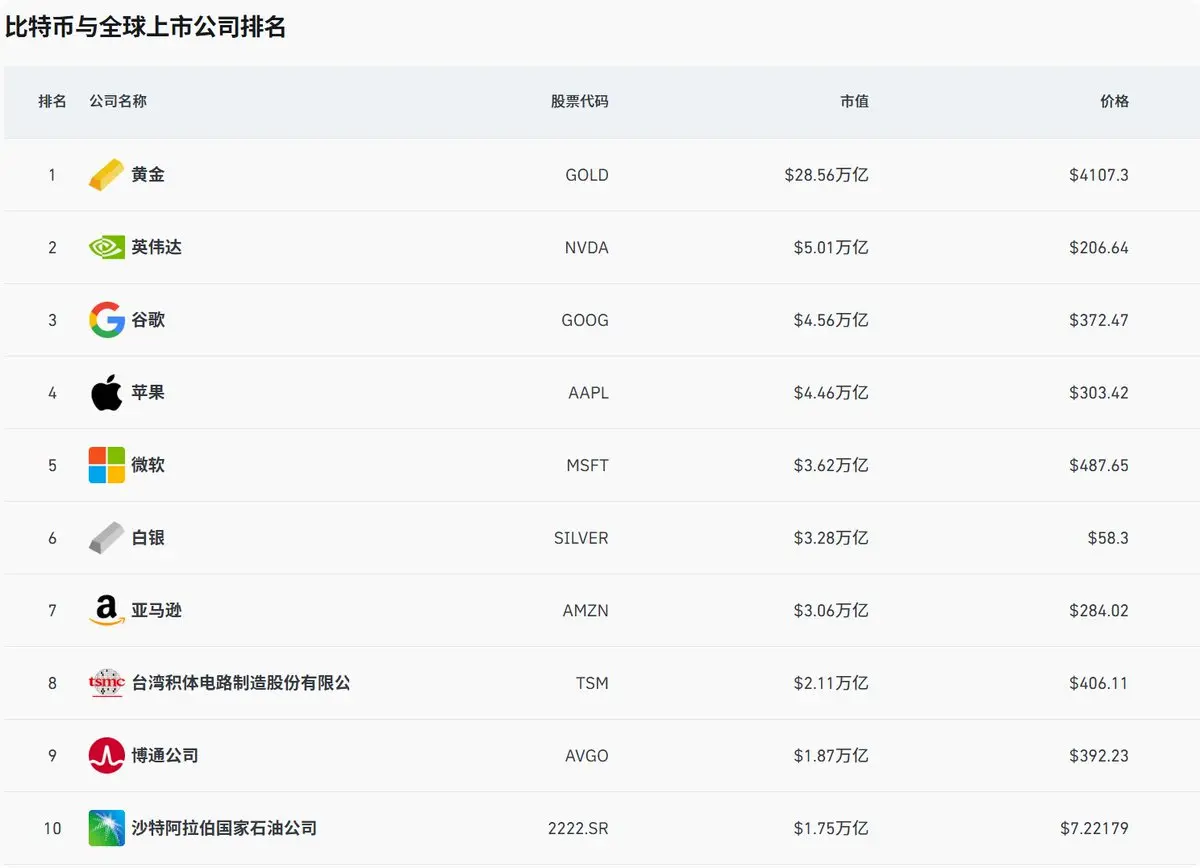
Task: Select the TSM ticker code
Action: point(592,683)
